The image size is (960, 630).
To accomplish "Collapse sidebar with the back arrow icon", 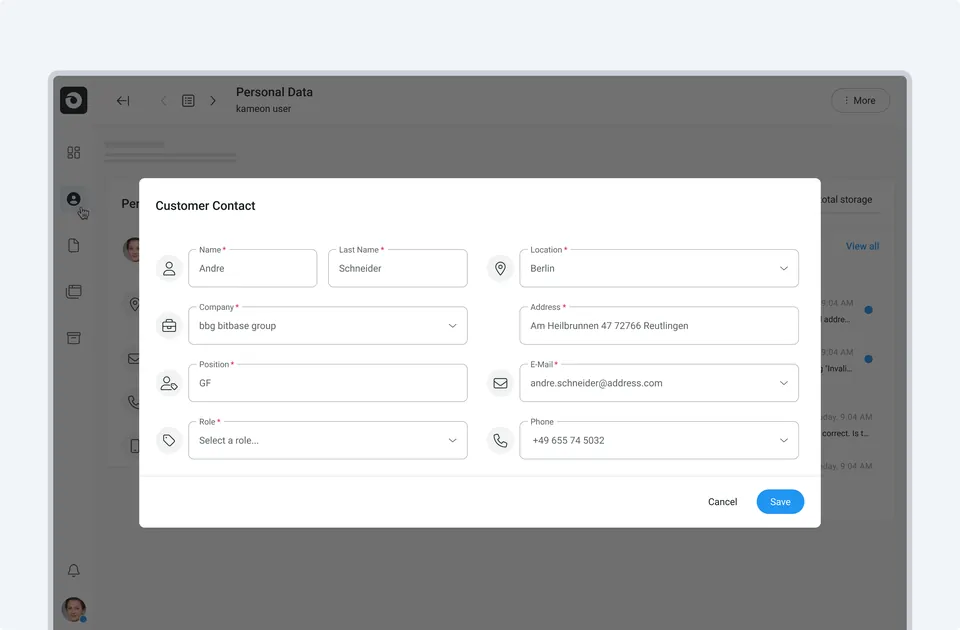I will pyautogui.click(x=123, y=100).
